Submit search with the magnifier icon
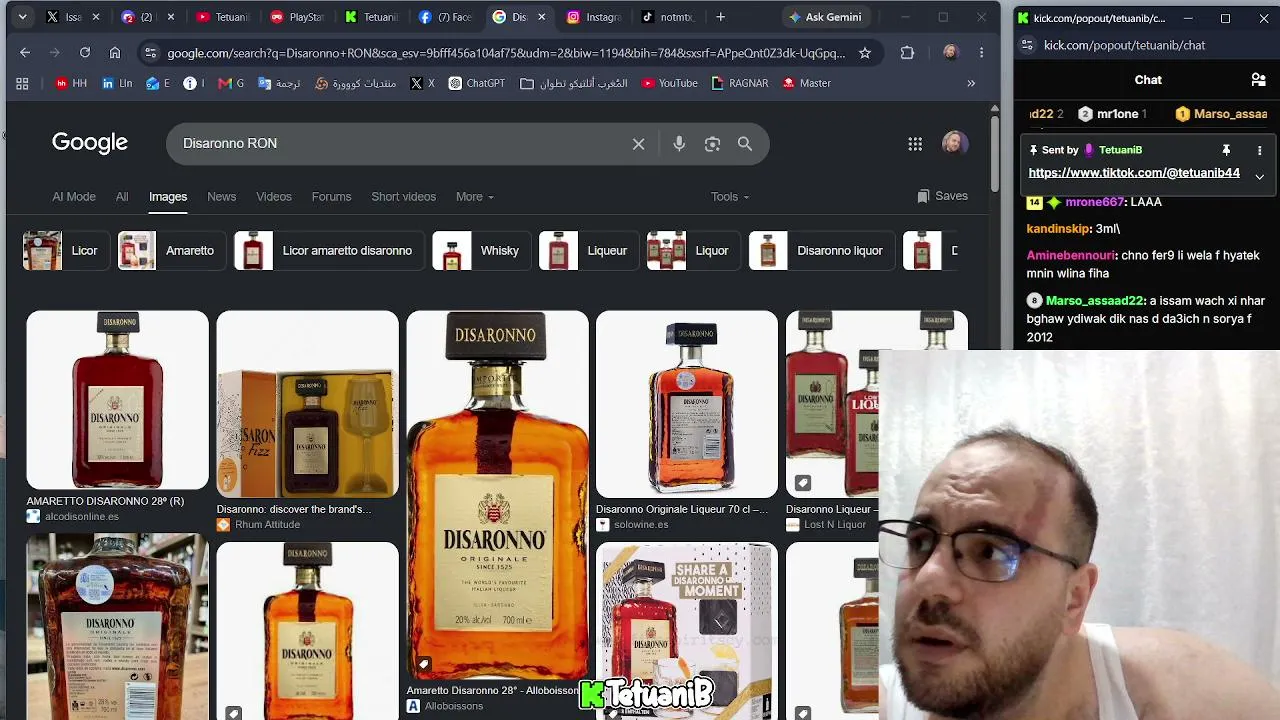Image resolution: width=1280 pixels, height=720 pixels. (745, 143)
